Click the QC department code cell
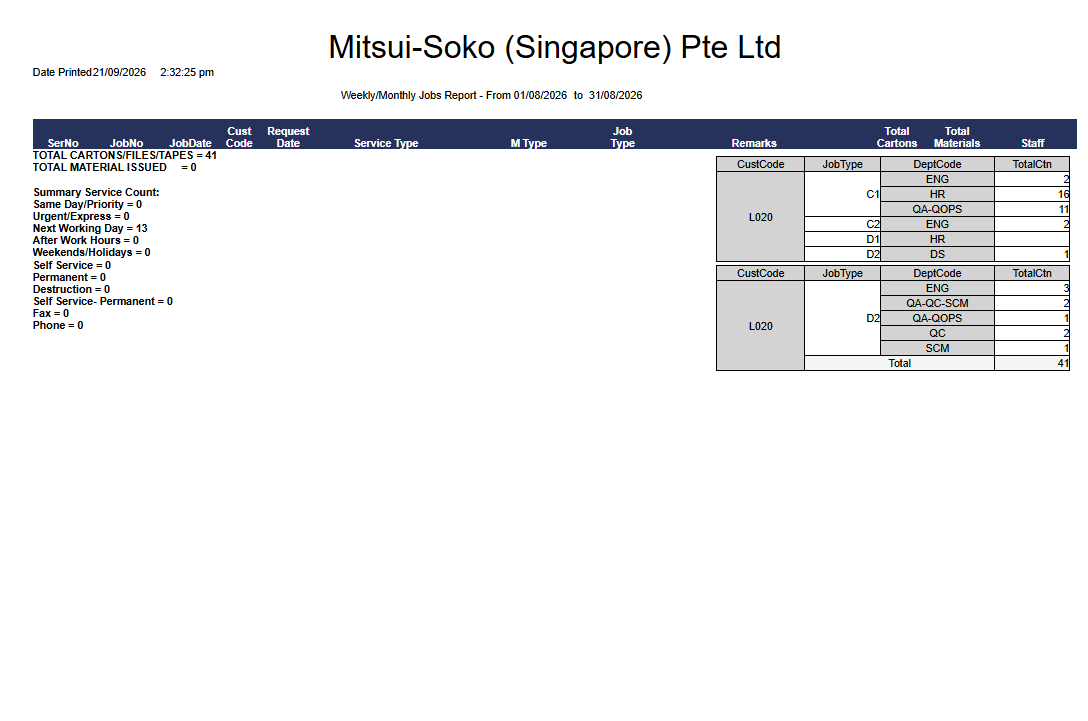Screen dimensions: 1088x721 click(937, 333)
